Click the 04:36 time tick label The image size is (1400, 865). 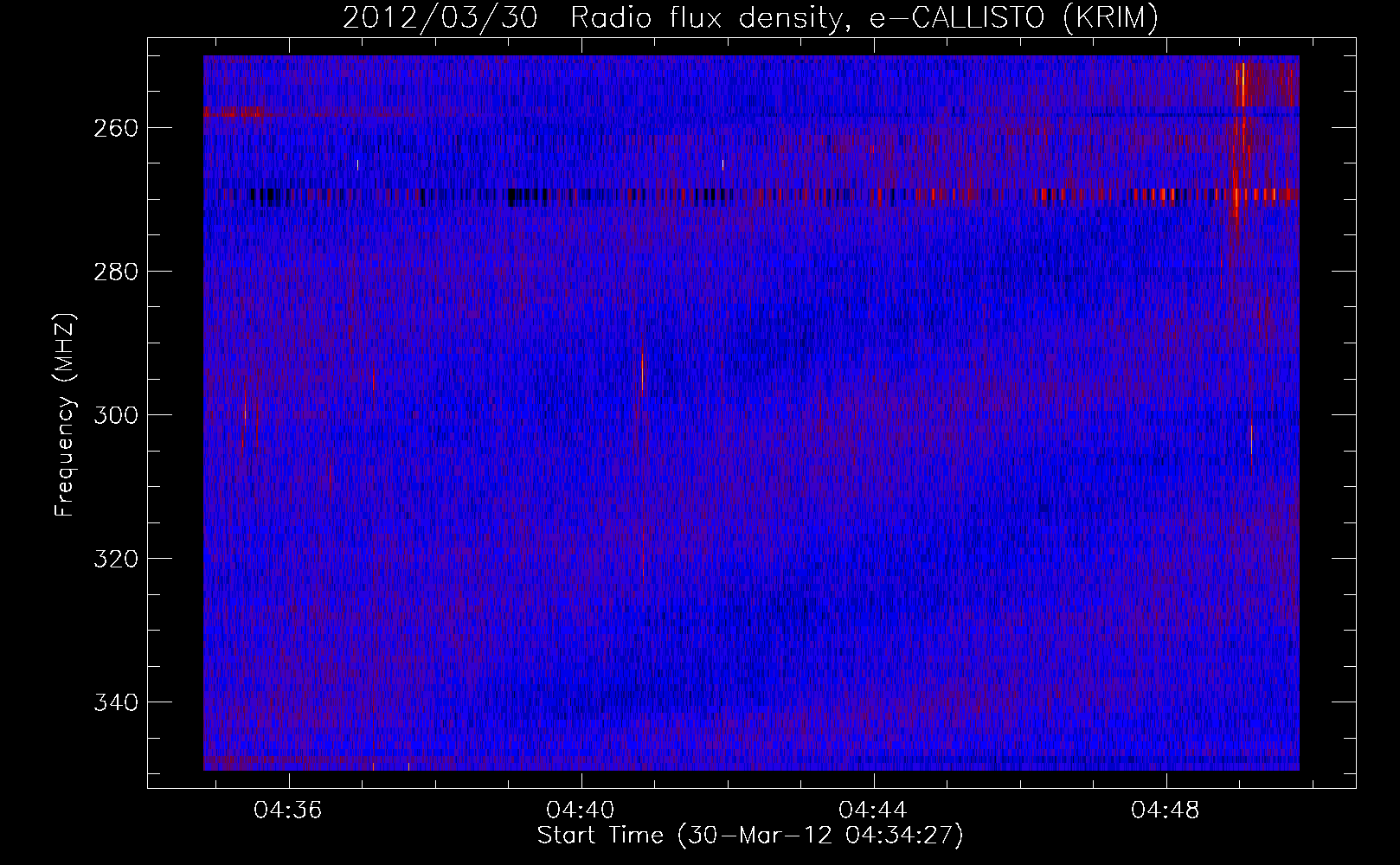pyautogui.click(x=288, y=810)
